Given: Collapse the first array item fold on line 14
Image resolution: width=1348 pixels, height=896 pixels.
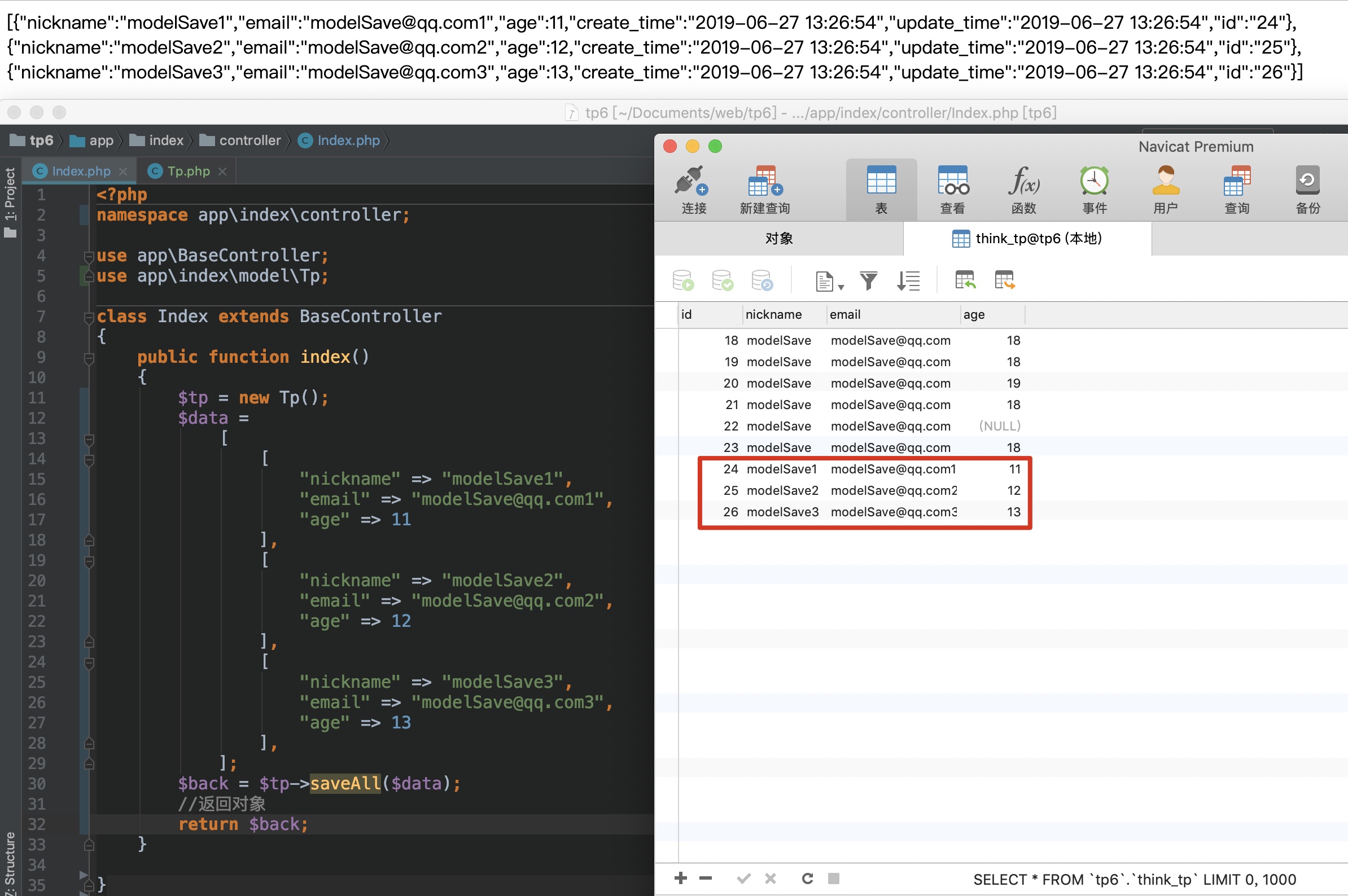Looking at the screenshot, I should 89,459.
